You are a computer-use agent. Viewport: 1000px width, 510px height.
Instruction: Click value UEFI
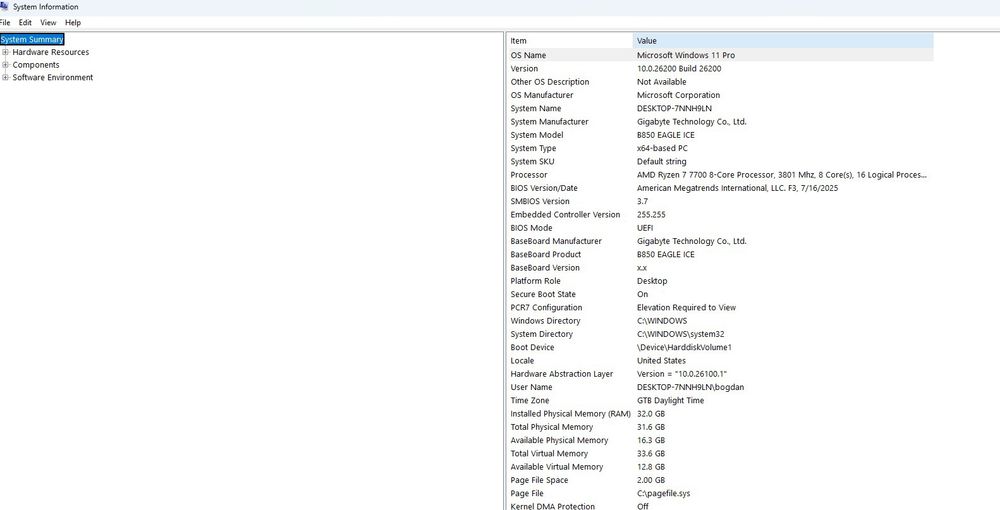tap(645, 228)
